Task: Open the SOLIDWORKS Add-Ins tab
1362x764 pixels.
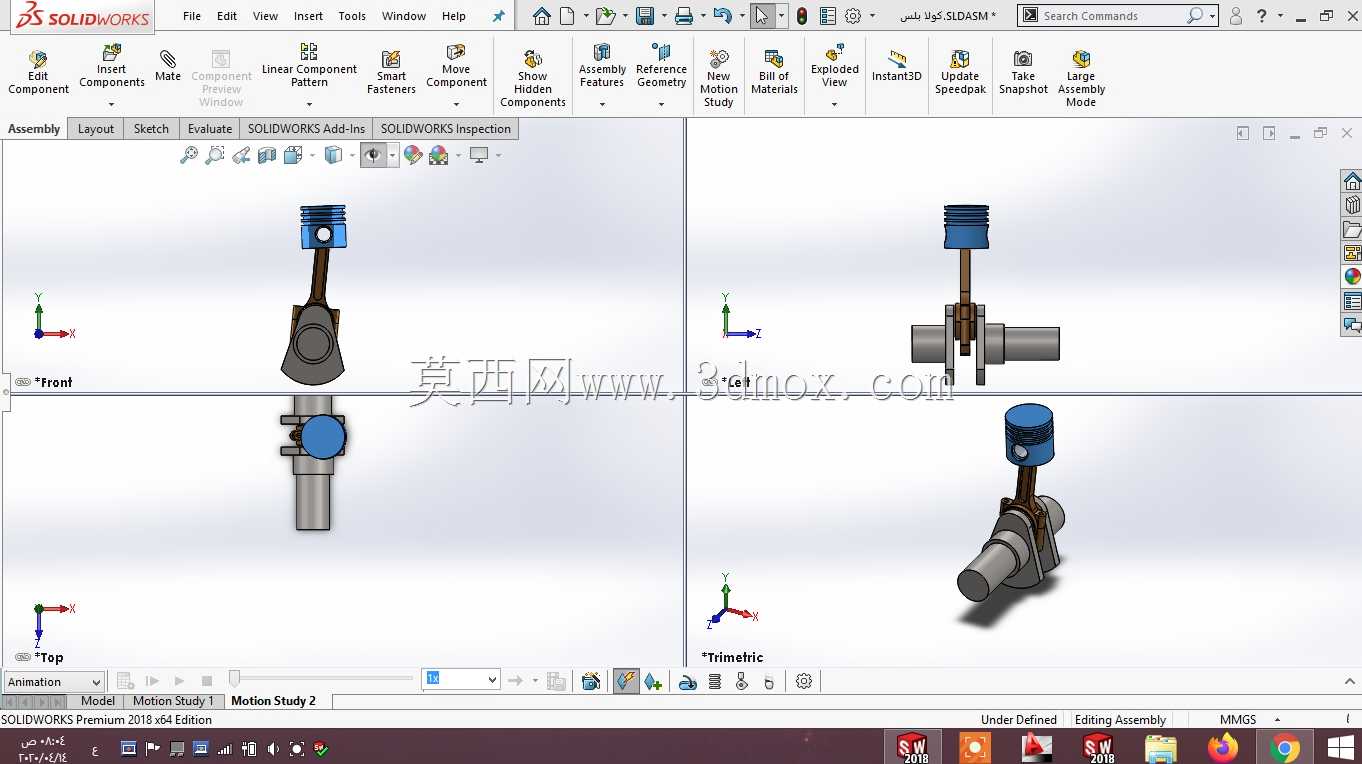Action: [306, 129]
